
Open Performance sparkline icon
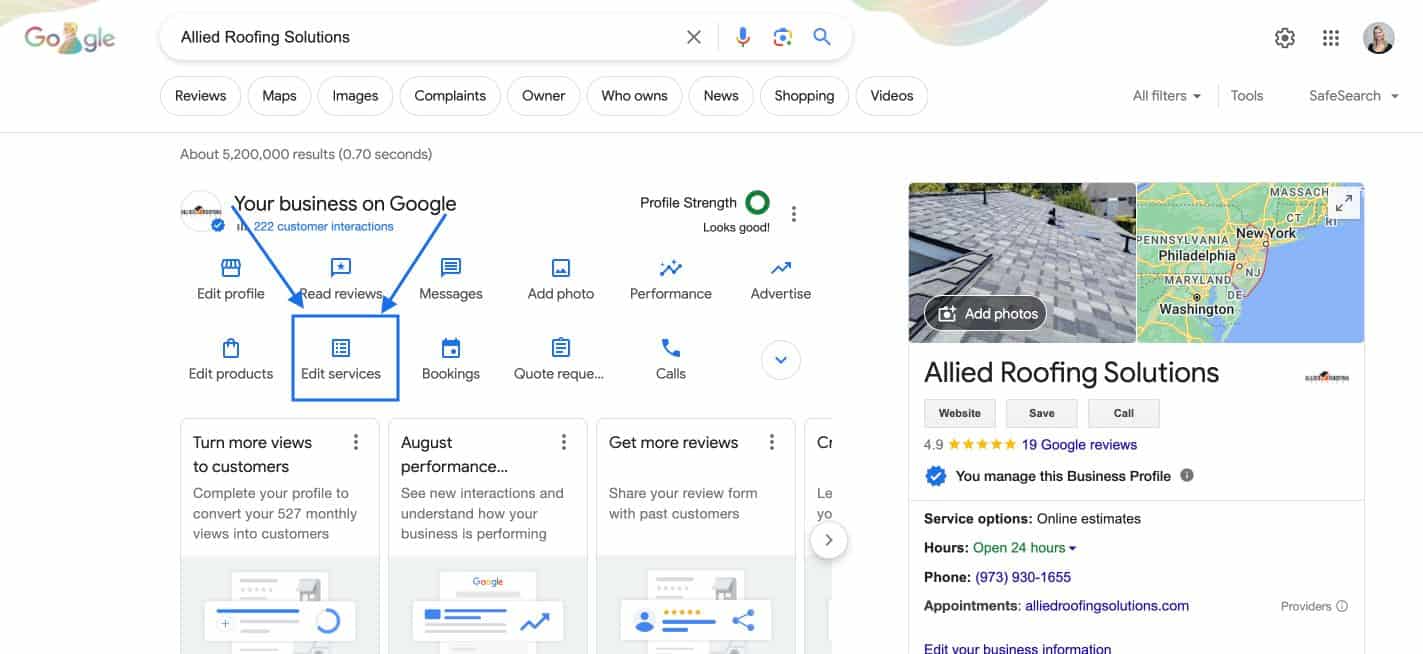671,268
